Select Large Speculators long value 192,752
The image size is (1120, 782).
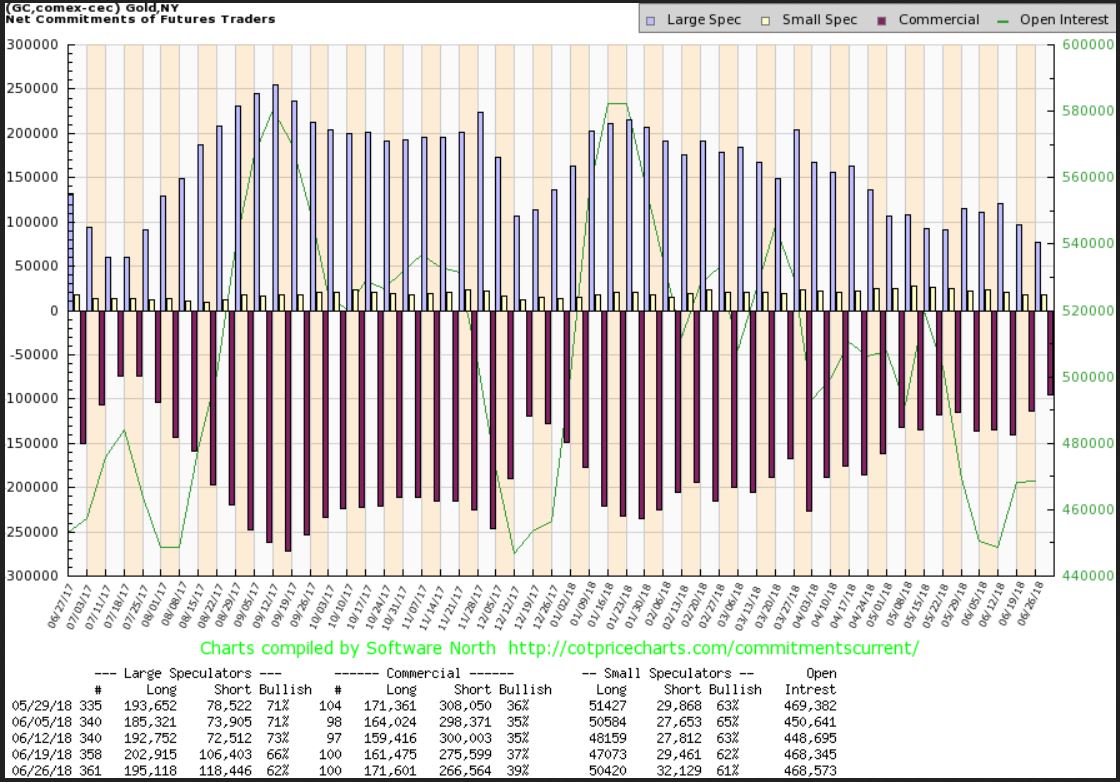151,738
